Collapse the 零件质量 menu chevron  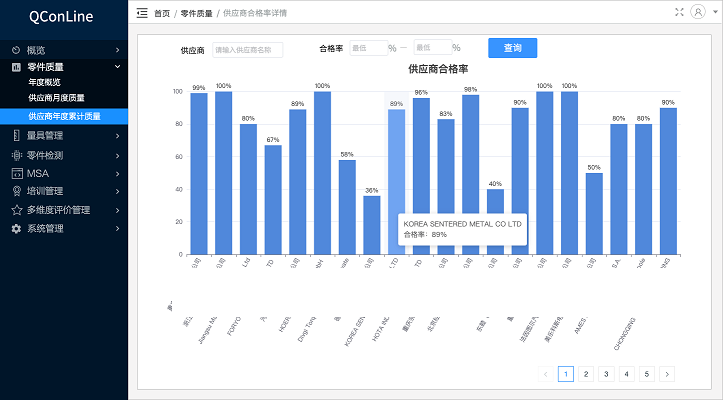pyautogui.click(x=117, y=67)
